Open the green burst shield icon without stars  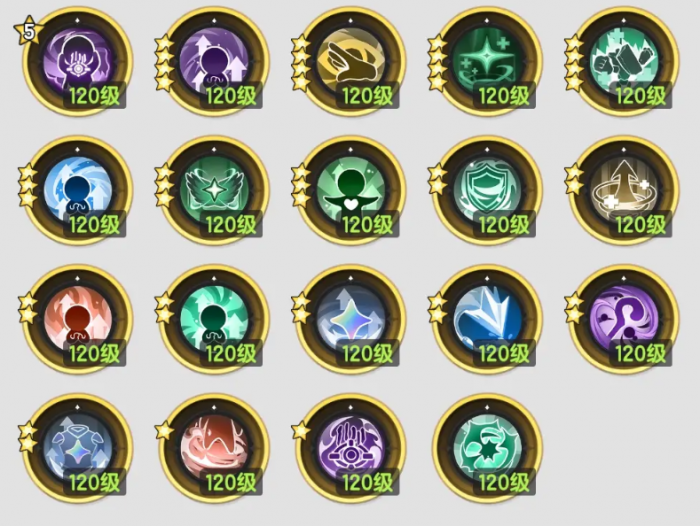click(488, 448)
